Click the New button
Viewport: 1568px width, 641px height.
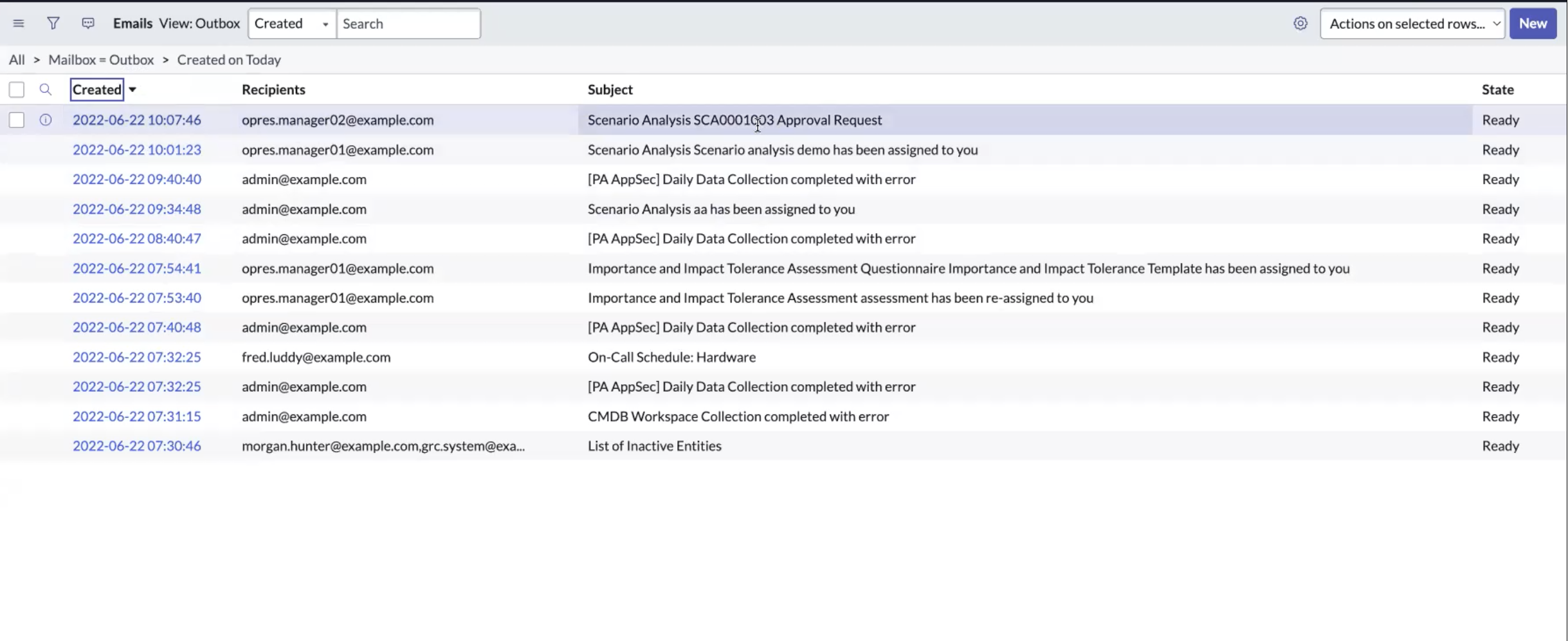(1533, 24)
